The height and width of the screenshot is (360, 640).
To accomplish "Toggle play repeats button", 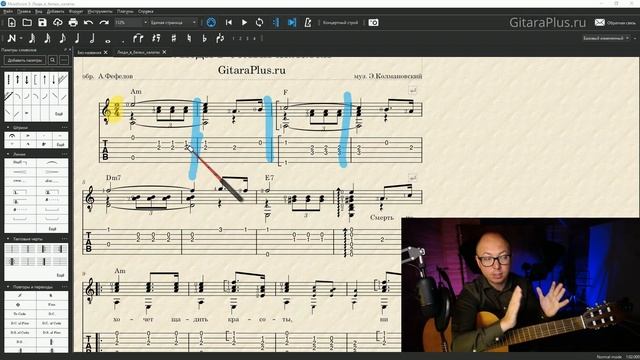I will (x=276, y=22).
